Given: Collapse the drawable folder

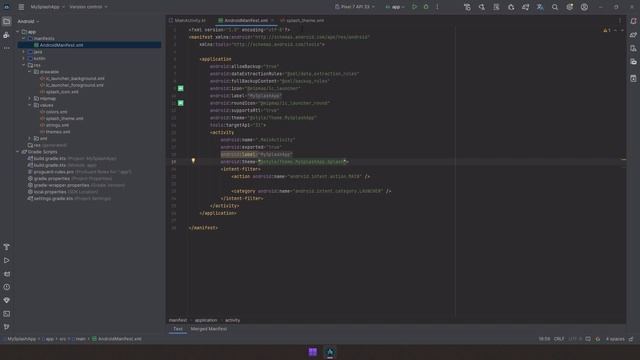Looking at the screenshot, I should click(30, 72).
